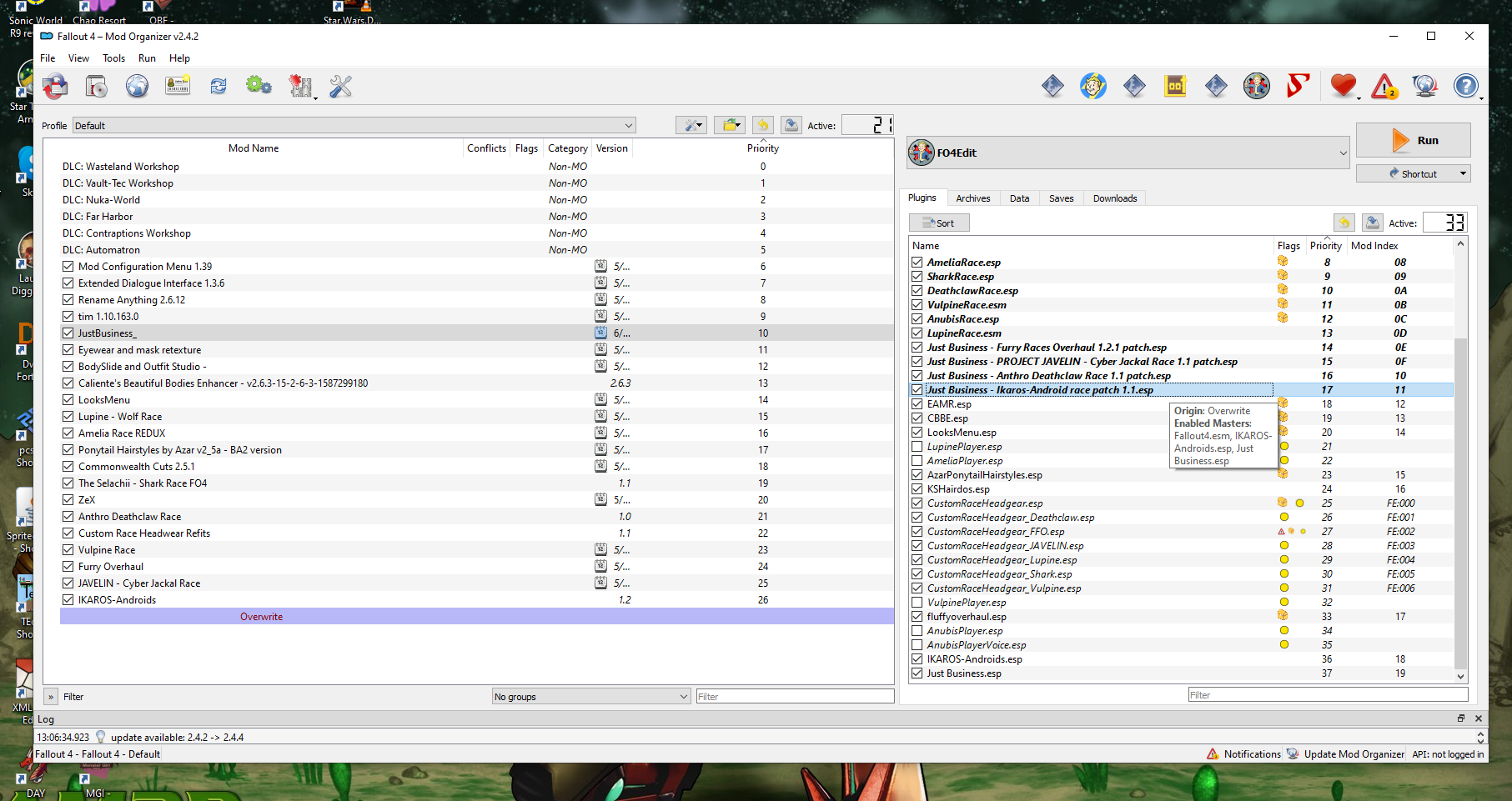Open the blue question mark help icon
1512x801 pixels.
tap(1465, 86)
